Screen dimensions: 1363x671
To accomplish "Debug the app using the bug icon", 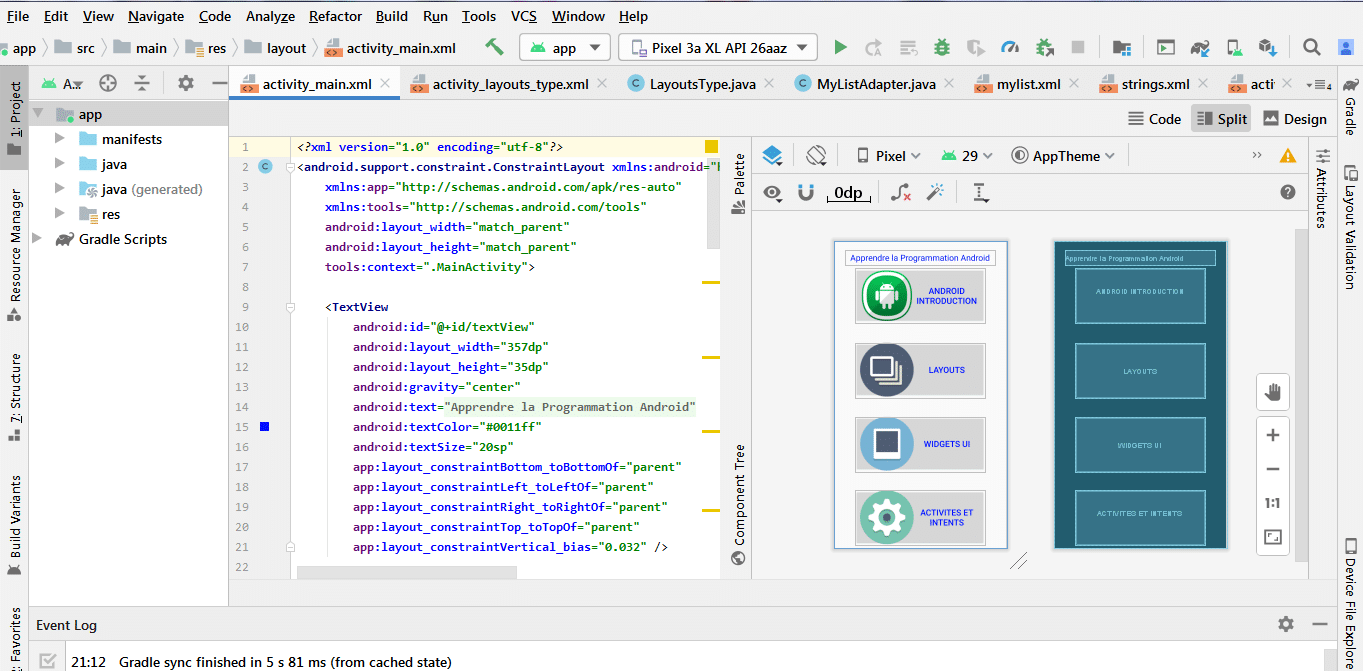I will pyautogui.click(x=940, y=47).
